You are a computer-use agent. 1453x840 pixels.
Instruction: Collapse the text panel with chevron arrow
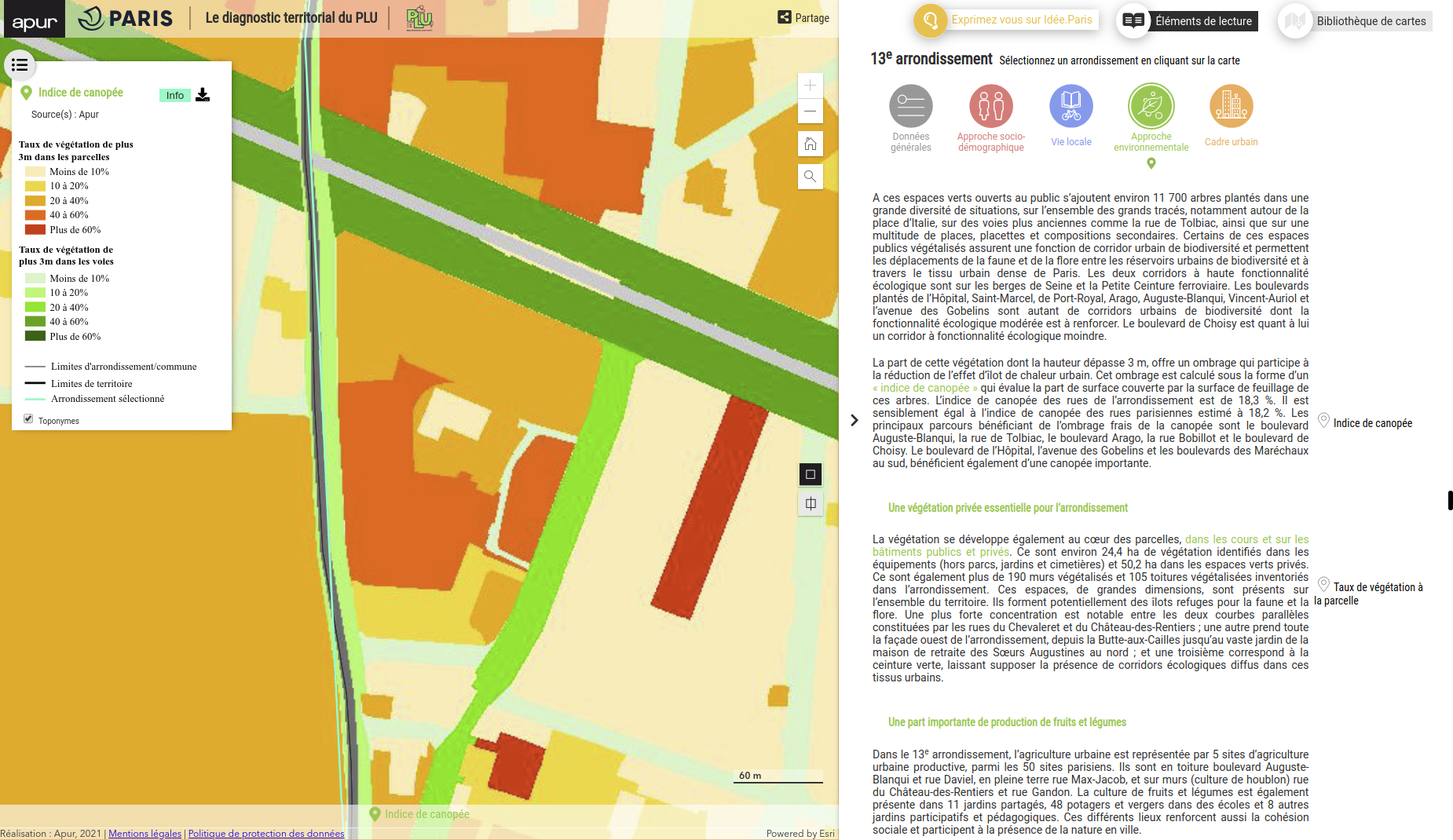(855, 421)
